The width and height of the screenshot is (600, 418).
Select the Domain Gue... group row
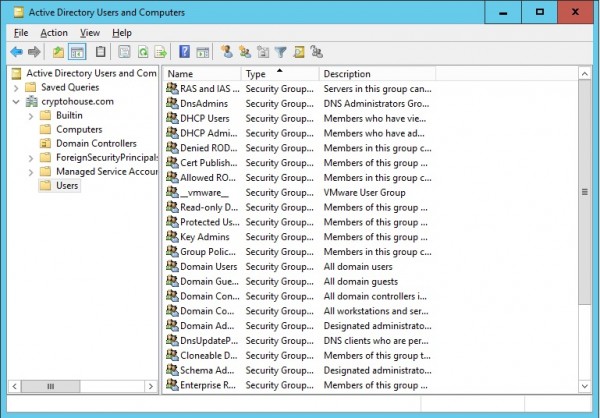click(x=300, y=281)
